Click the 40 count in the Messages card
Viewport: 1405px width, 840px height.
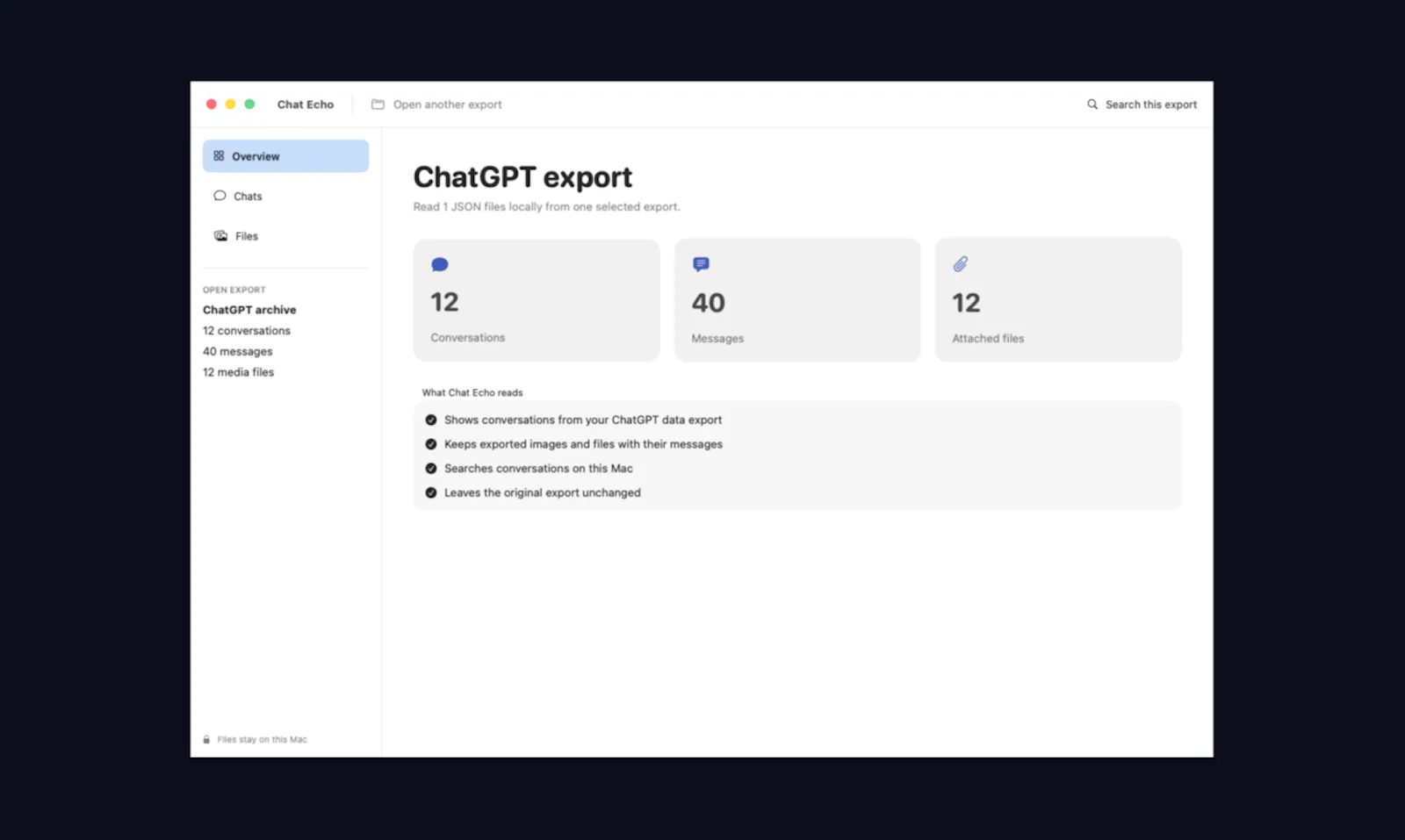[709, 303]
